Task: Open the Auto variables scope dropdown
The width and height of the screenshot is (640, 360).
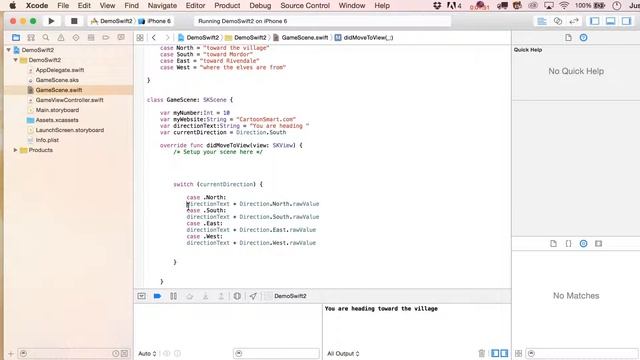Action: pos(147,353)
